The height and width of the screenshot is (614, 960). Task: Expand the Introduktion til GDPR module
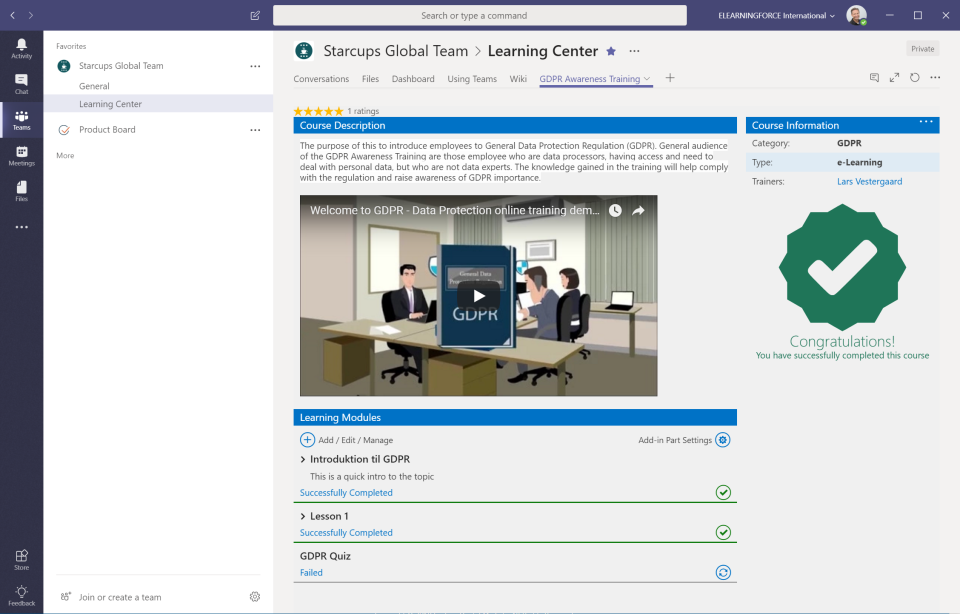point(305,458)
